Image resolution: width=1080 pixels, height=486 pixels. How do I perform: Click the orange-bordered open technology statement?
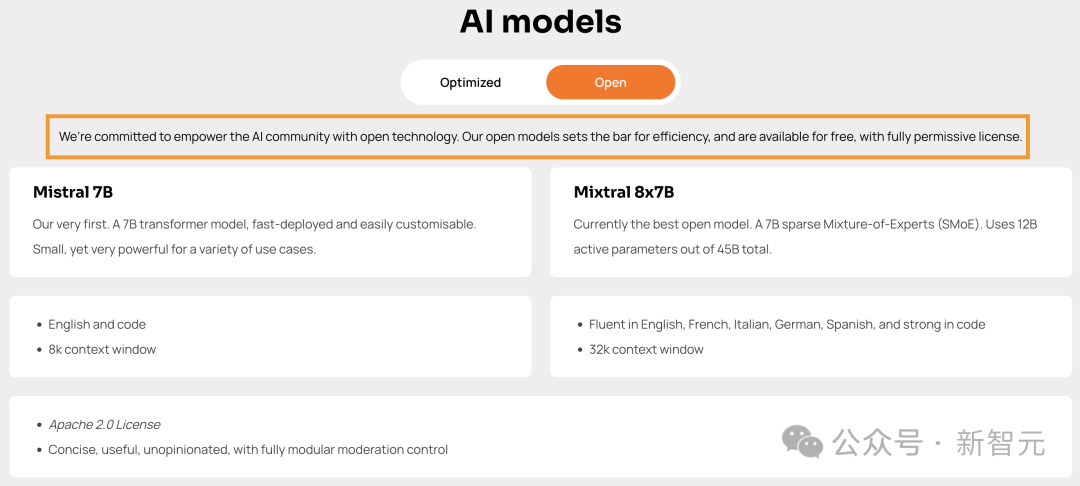coord(539,137)
